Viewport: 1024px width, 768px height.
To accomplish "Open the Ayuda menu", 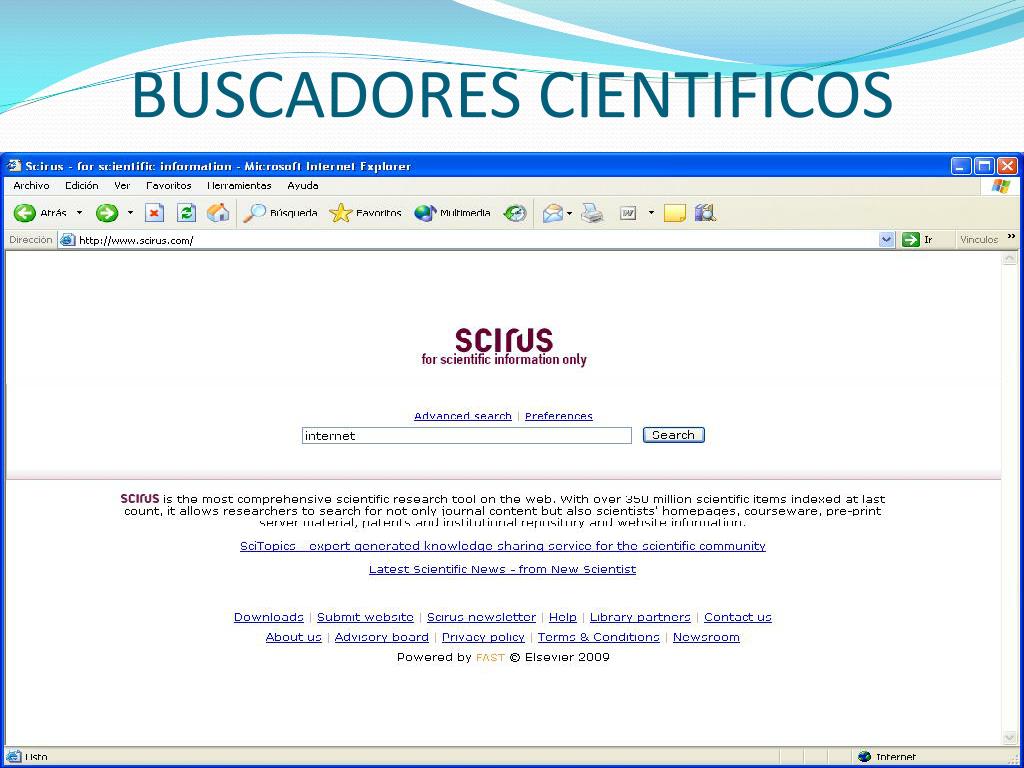I will point(303,185).
